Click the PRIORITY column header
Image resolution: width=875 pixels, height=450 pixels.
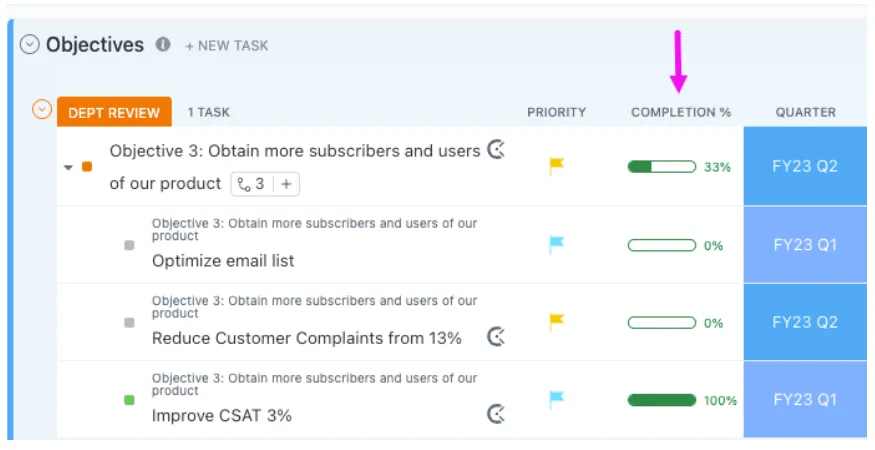pyautogui.click(x=556, y=112)
